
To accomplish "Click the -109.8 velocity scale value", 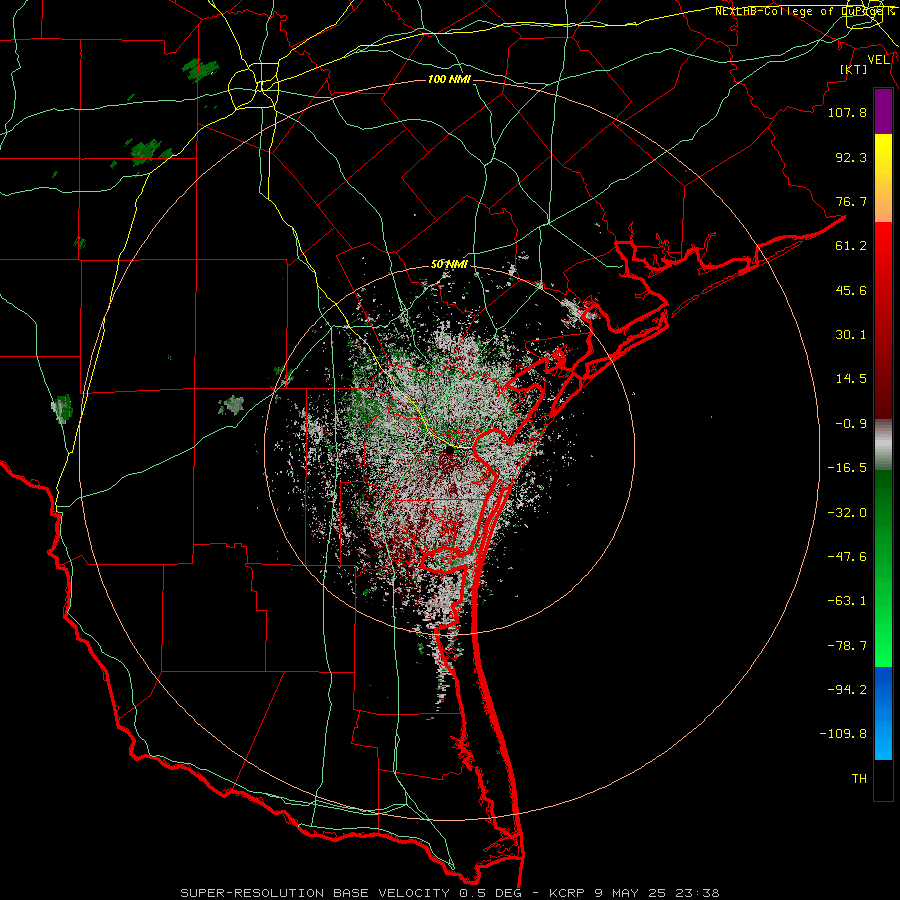I will (843, 734).
